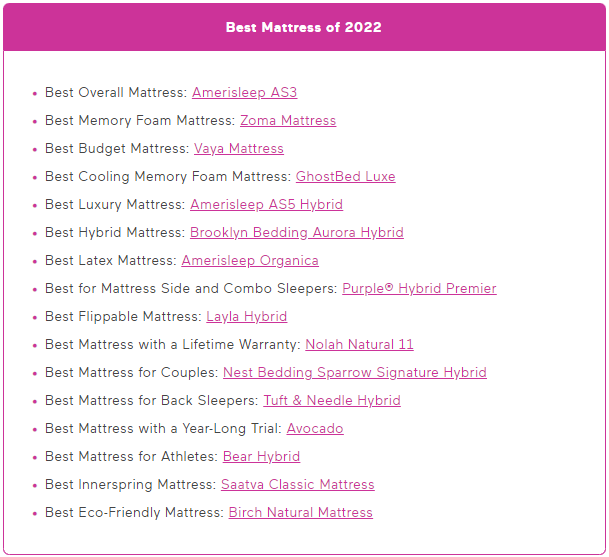Open the Amerisleep AS3 link

click(x=244, y=92)
